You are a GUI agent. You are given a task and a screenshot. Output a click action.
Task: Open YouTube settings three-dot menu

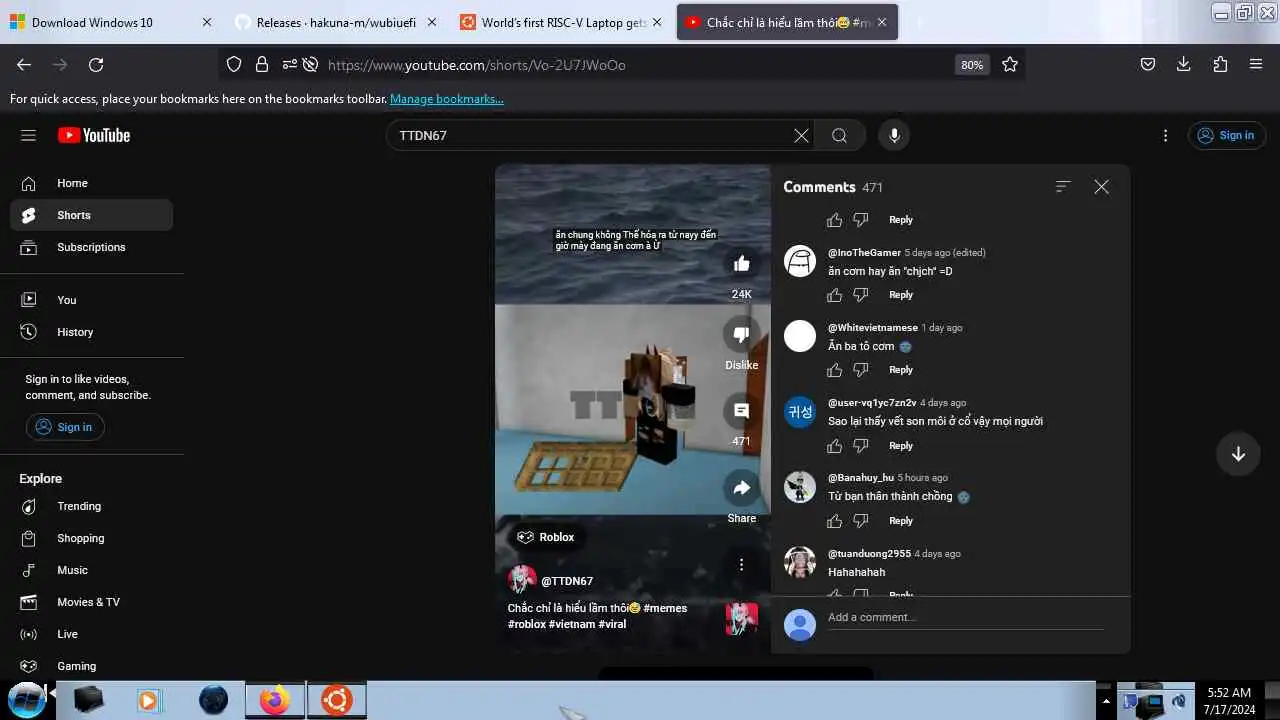[1165, 135]
